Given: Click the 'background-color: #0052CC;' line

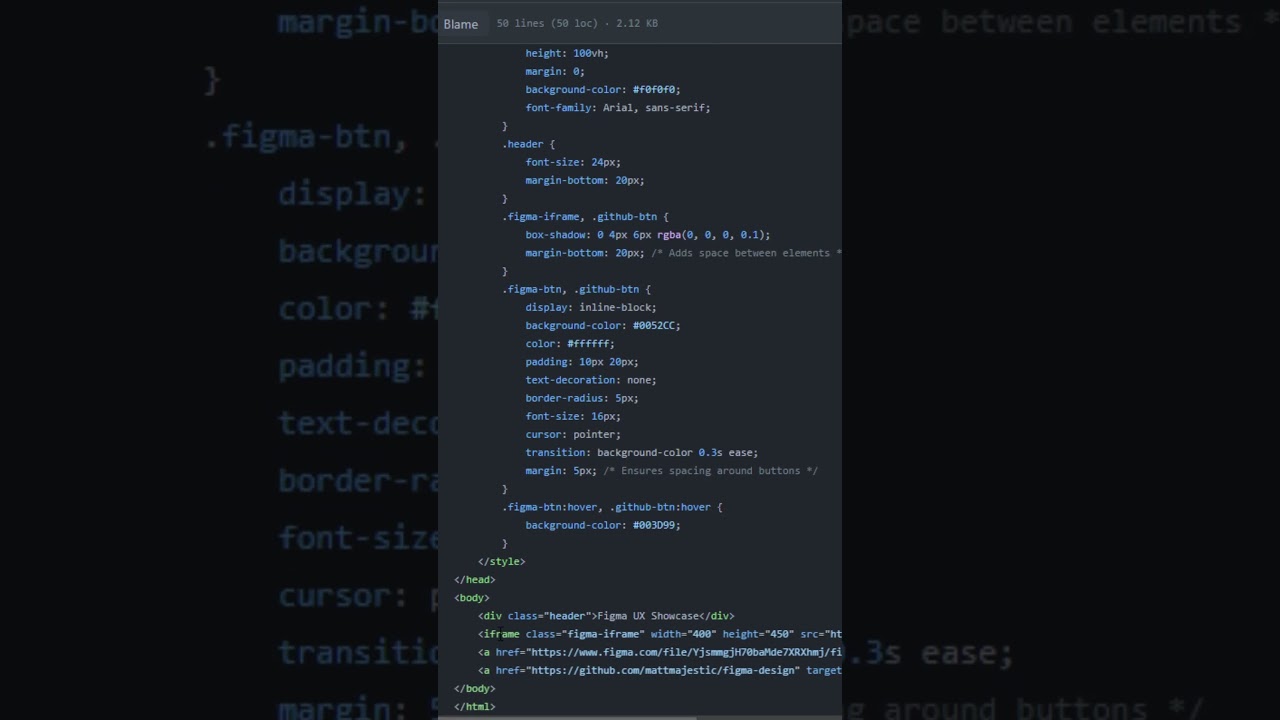Looking at the screenshot, I should [603, 325].
